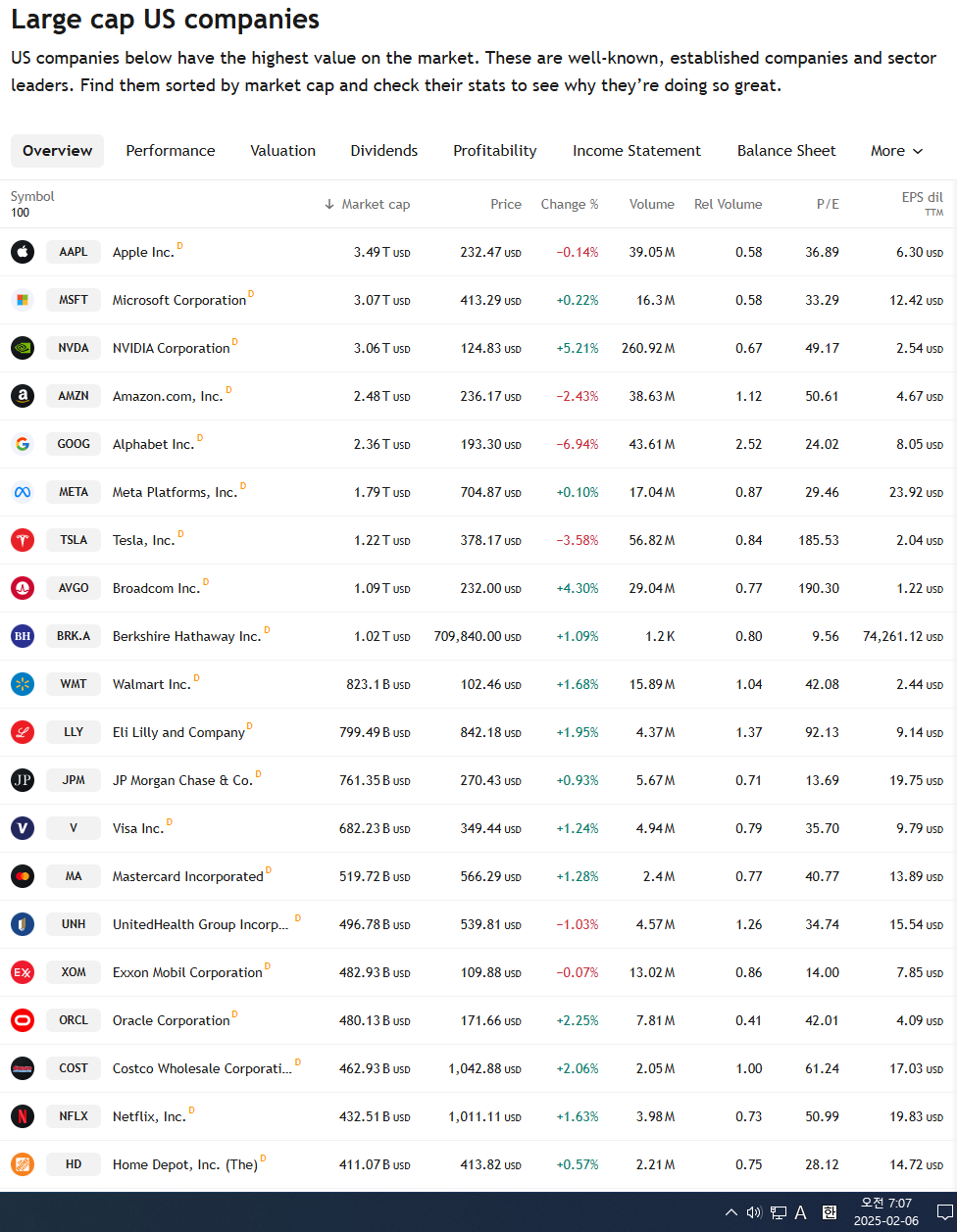Open the Netflix, Inc. company link

click(x=149, y=1117)
